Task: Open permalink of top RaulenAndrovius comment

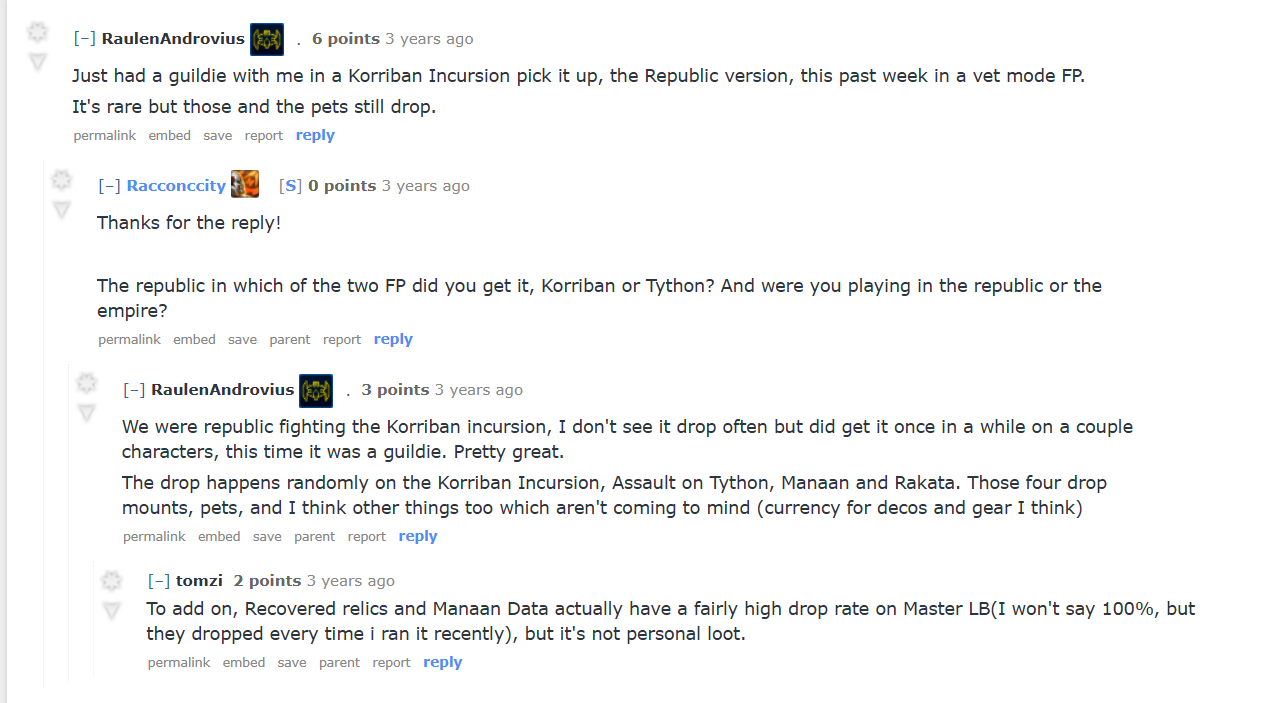Action: [104, 136]
